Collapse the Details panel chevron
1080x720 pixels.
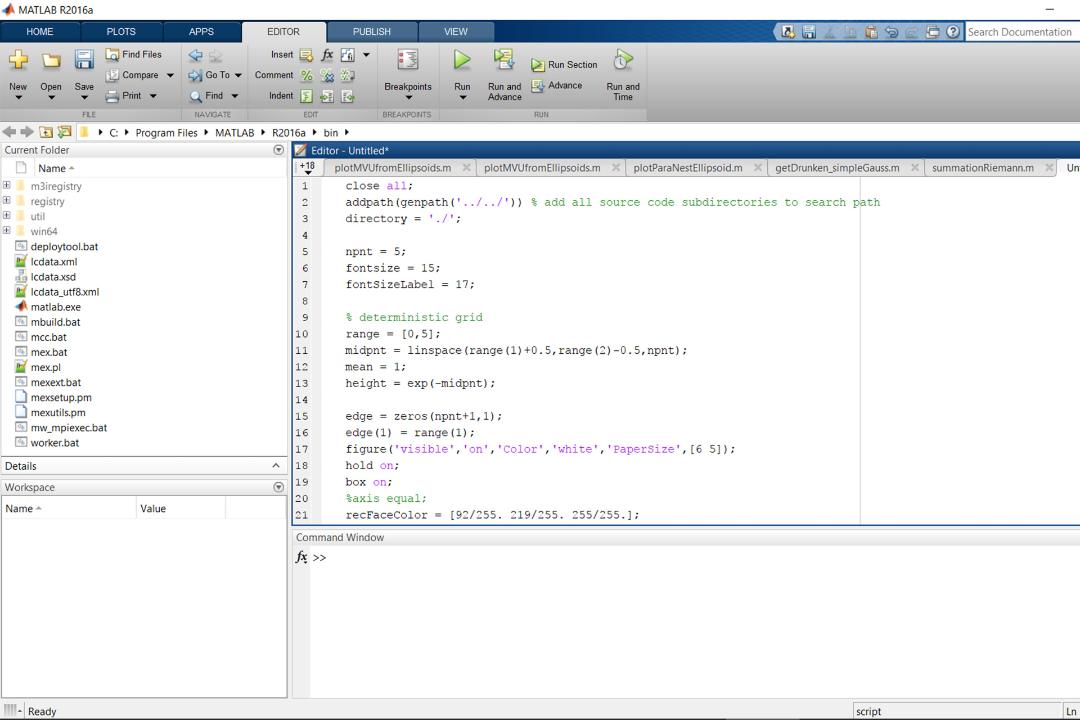[276, 466]
